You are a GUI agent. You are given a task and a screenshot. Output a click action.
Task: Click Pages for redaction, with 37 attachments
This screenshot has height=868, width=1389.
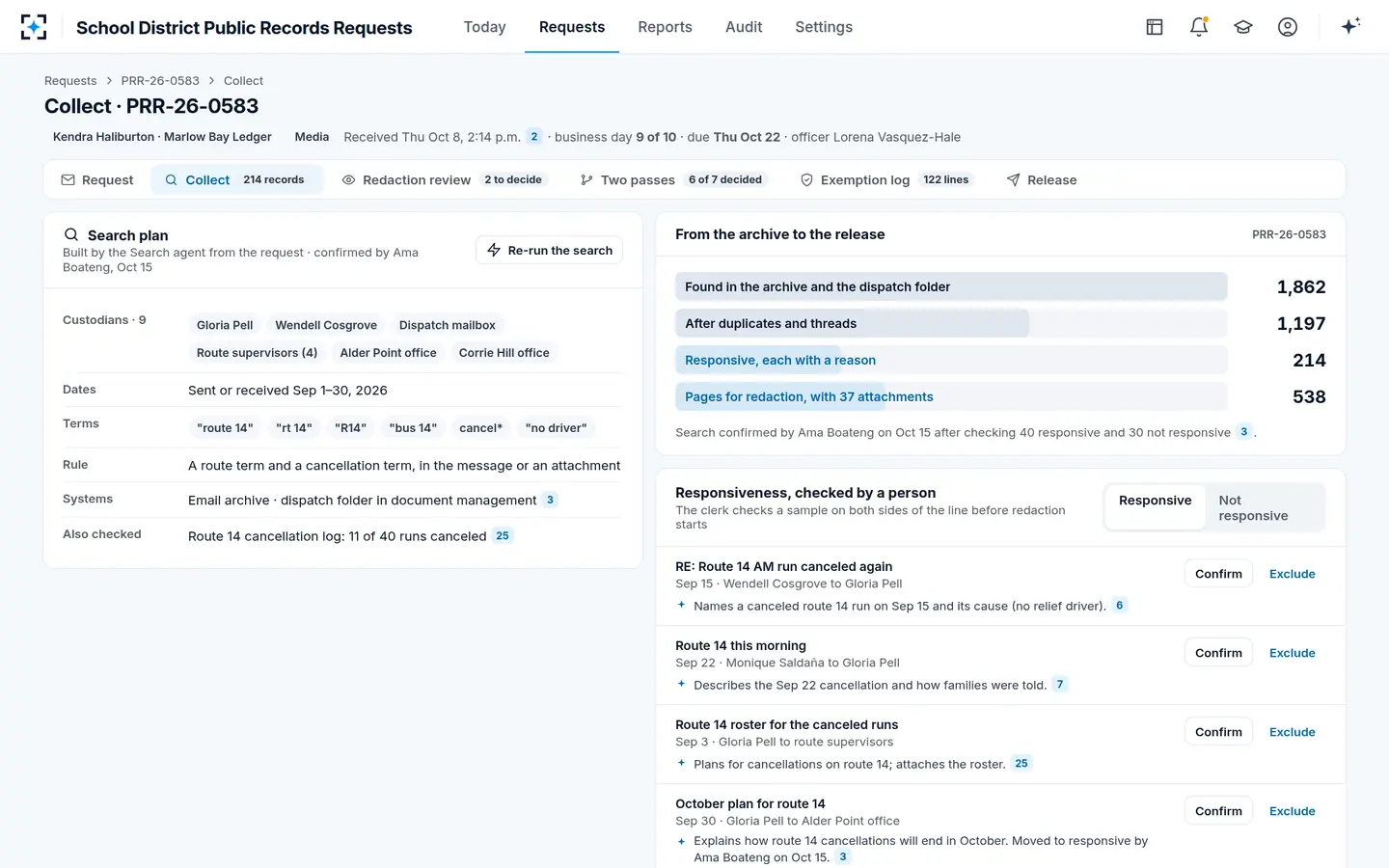click(x=951, y=396)
